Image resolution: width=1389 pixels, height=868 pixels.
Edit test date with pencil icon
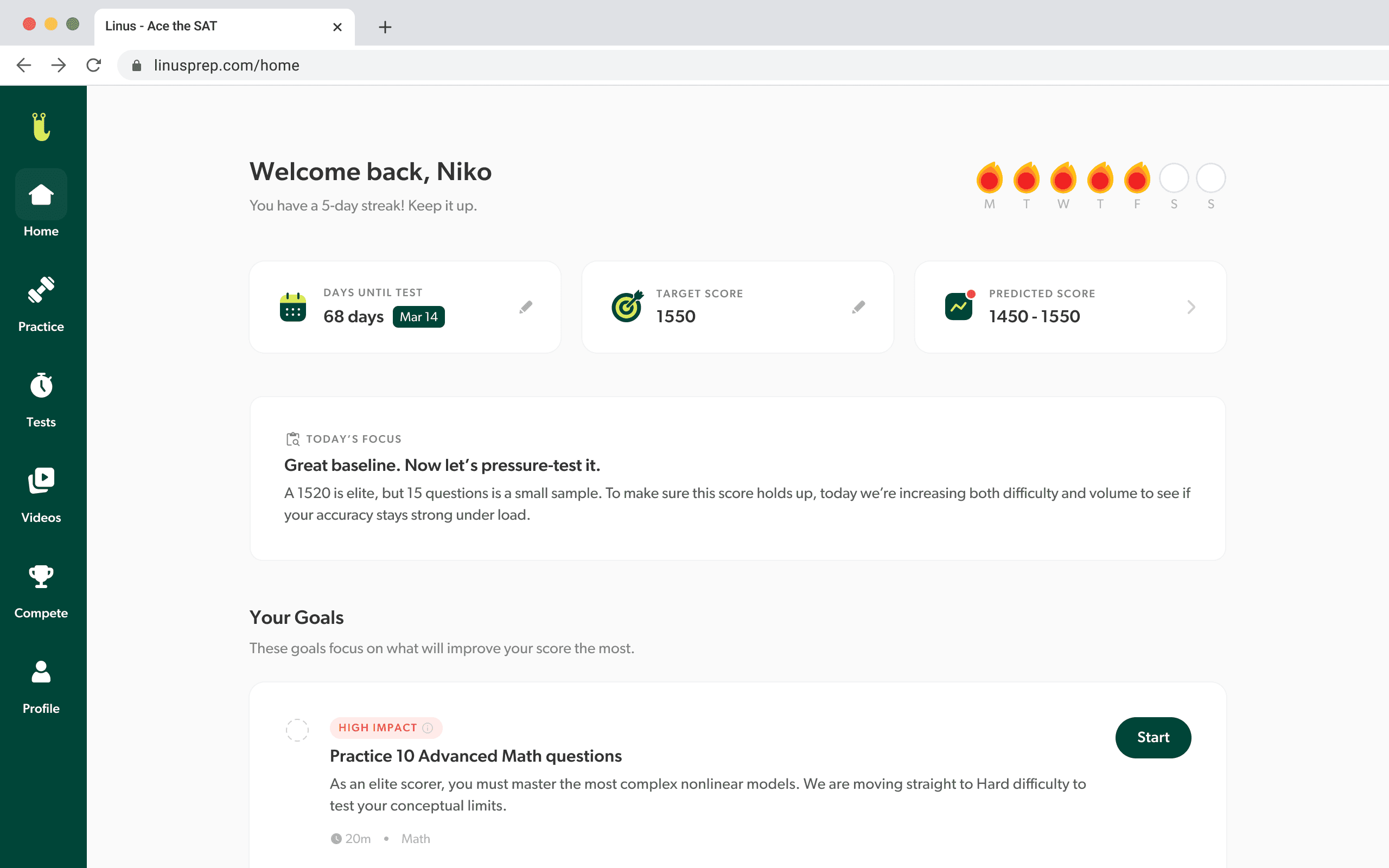pos(525,307)
